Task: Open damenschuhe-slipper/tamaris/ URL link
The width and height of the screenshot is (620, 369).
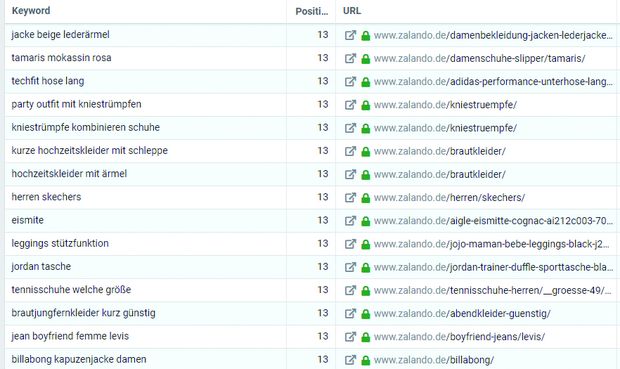Action: [480, 59]
